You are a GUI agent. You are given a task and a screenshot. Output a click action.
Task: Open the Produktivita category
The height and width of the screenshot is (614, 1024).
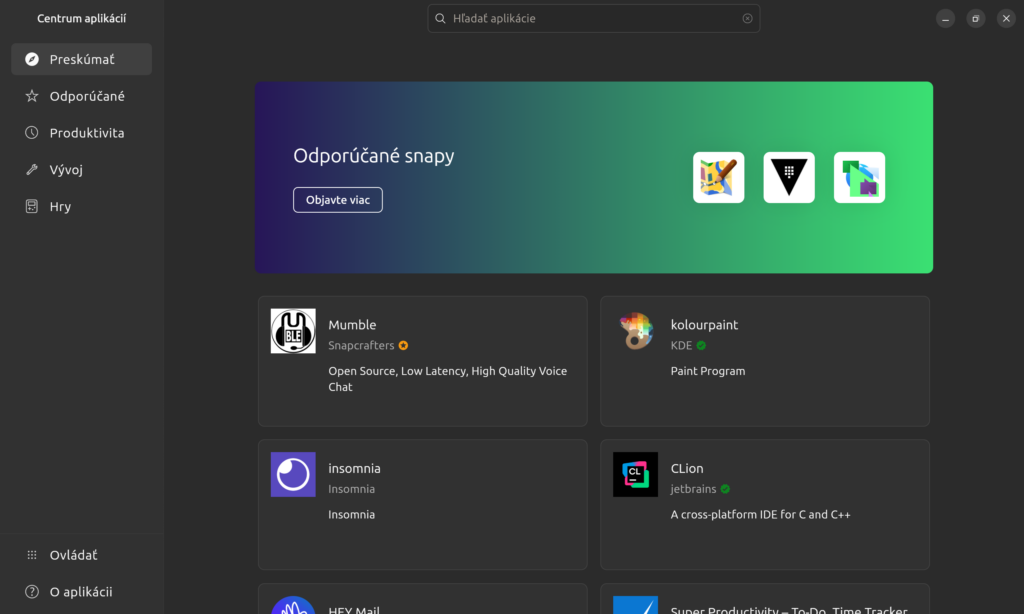point(82,133)
